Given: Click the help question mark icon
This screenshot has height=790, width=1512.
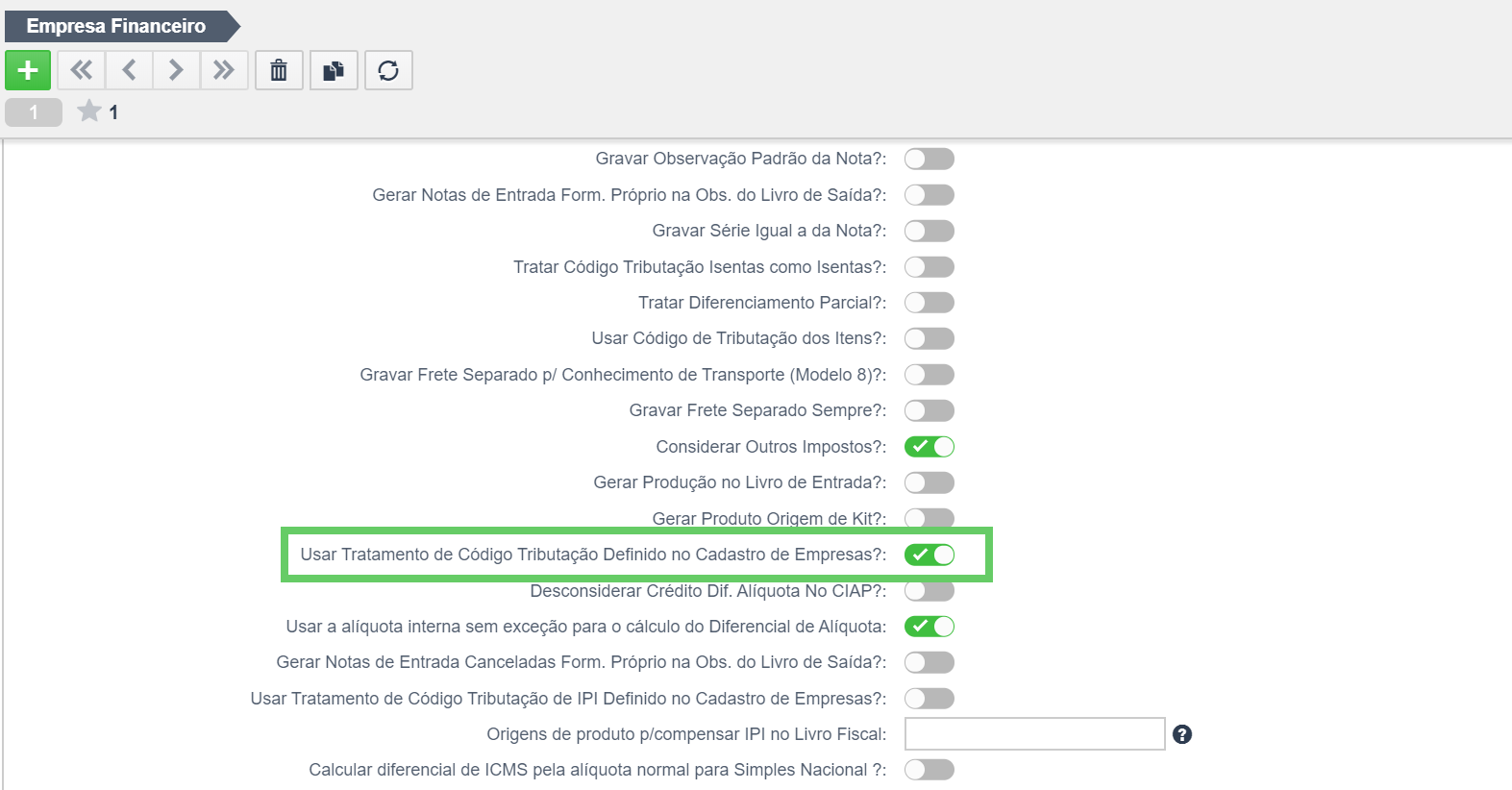Looking at the screenshot, I should 1182,734.
